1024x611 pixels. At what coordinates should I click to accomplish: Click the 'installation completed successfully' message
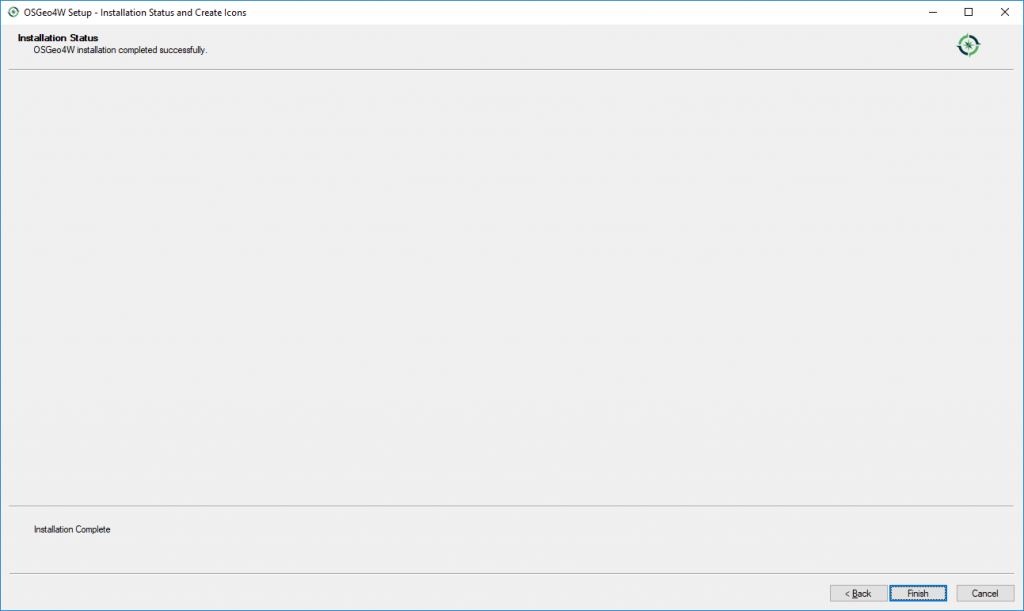pyautogui.click(x=120, y=50)
